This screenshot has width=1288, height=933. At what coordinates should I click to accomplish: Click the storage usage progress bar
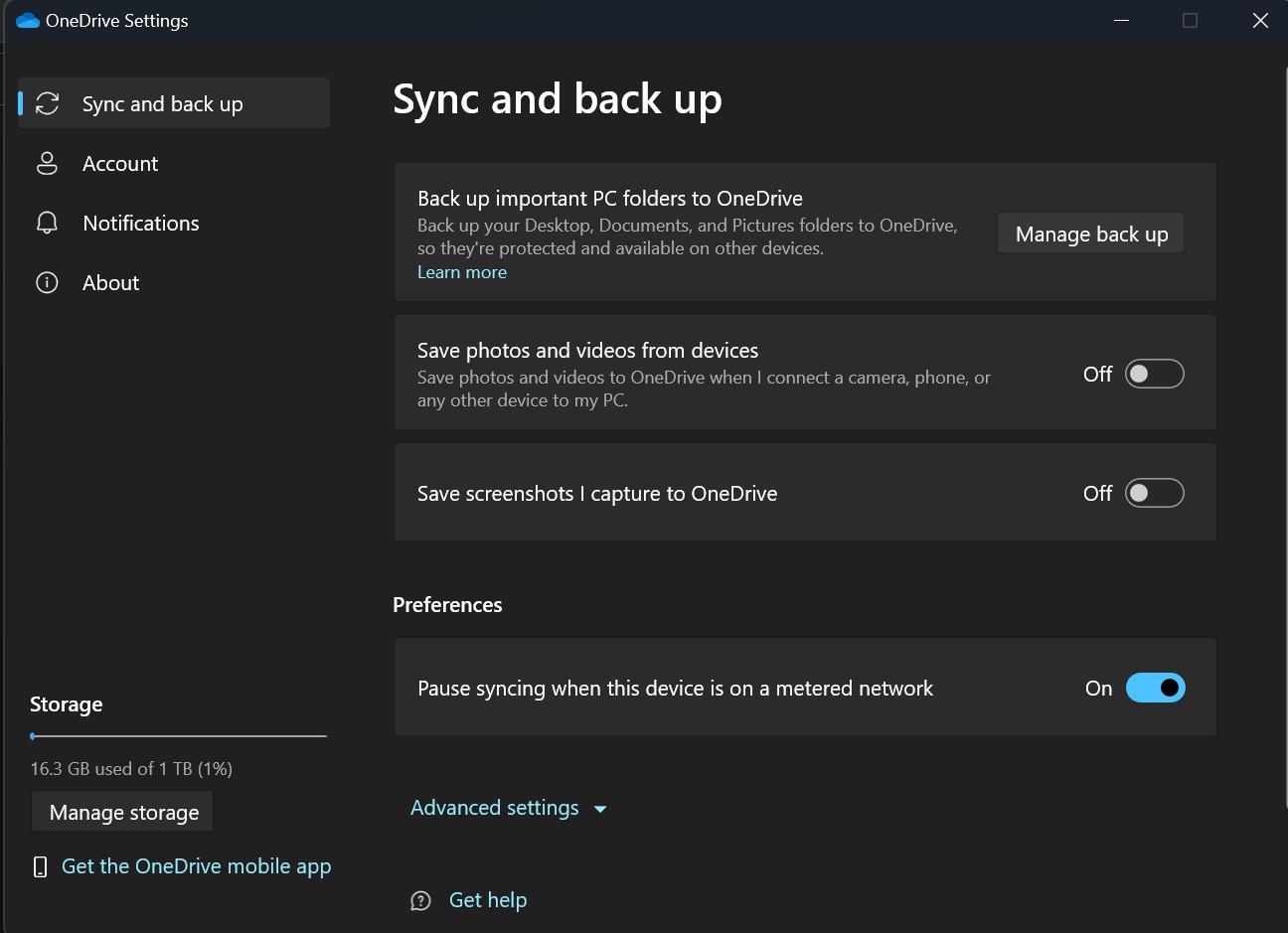tap(179, 736)
